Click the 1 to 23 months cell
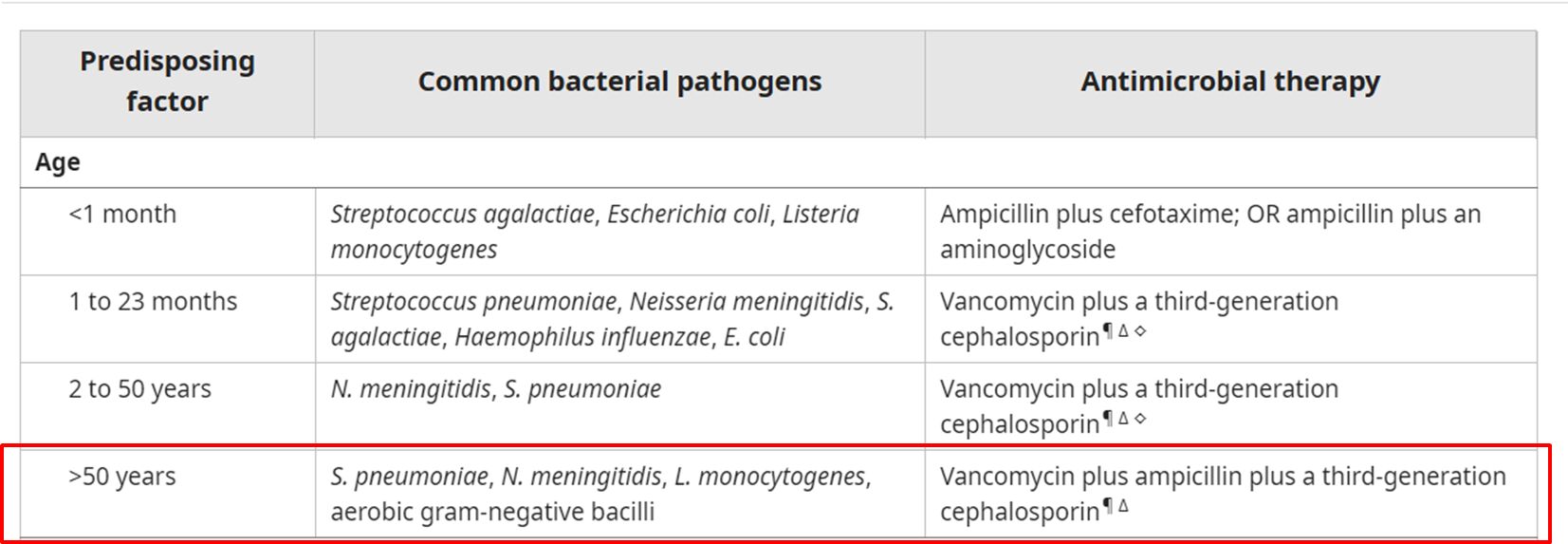The width and height of the screenshot is (1568, 544). [153, 302]
